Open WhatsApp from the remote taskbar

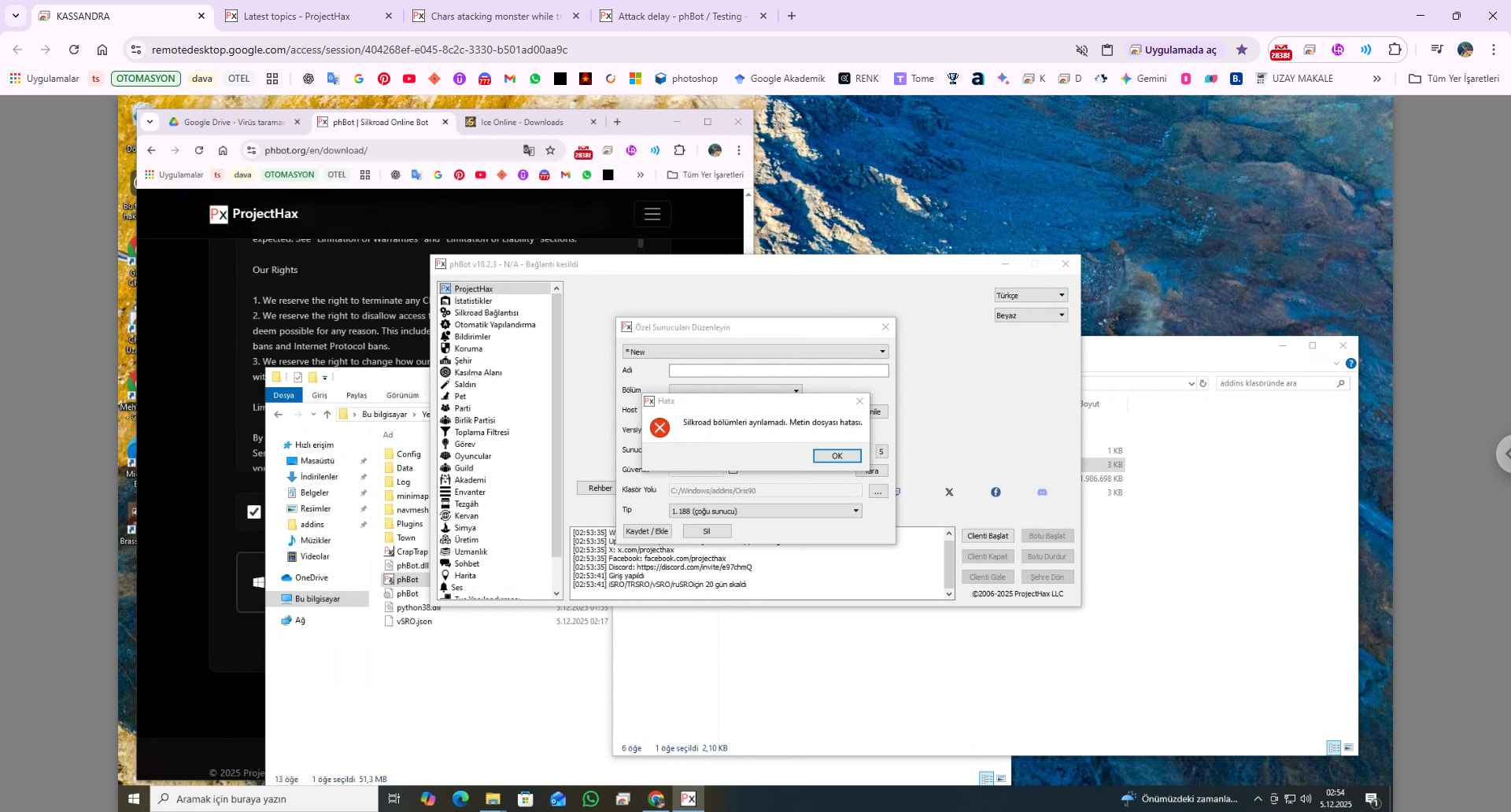coord(590,799)
